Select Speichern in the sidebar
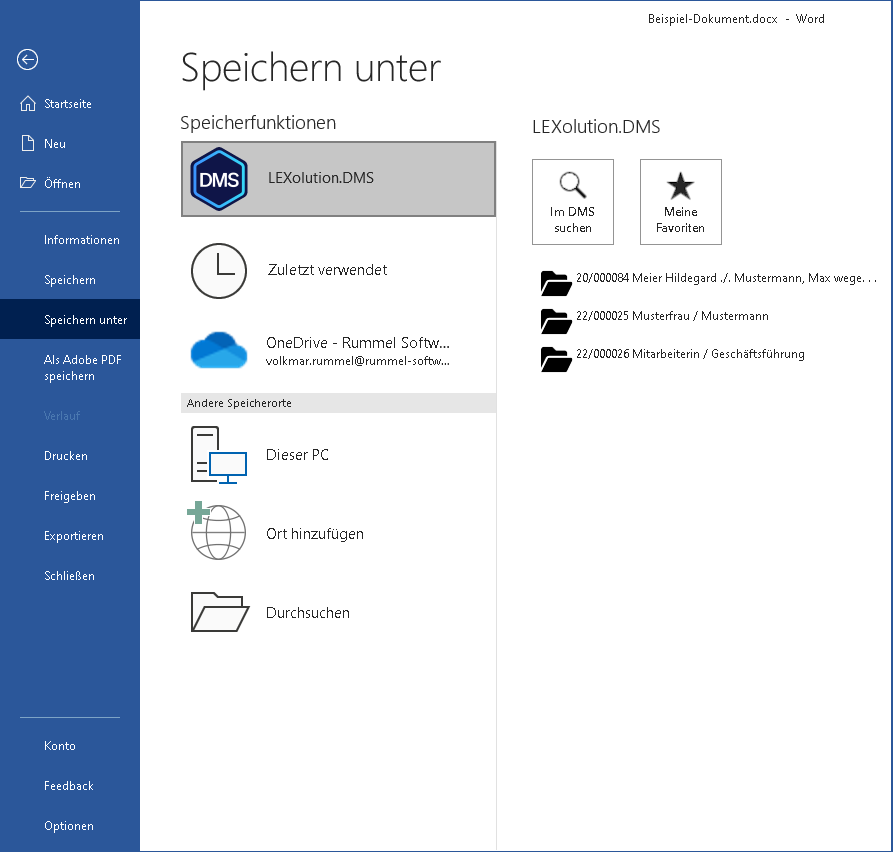 (x=70, y=280)
